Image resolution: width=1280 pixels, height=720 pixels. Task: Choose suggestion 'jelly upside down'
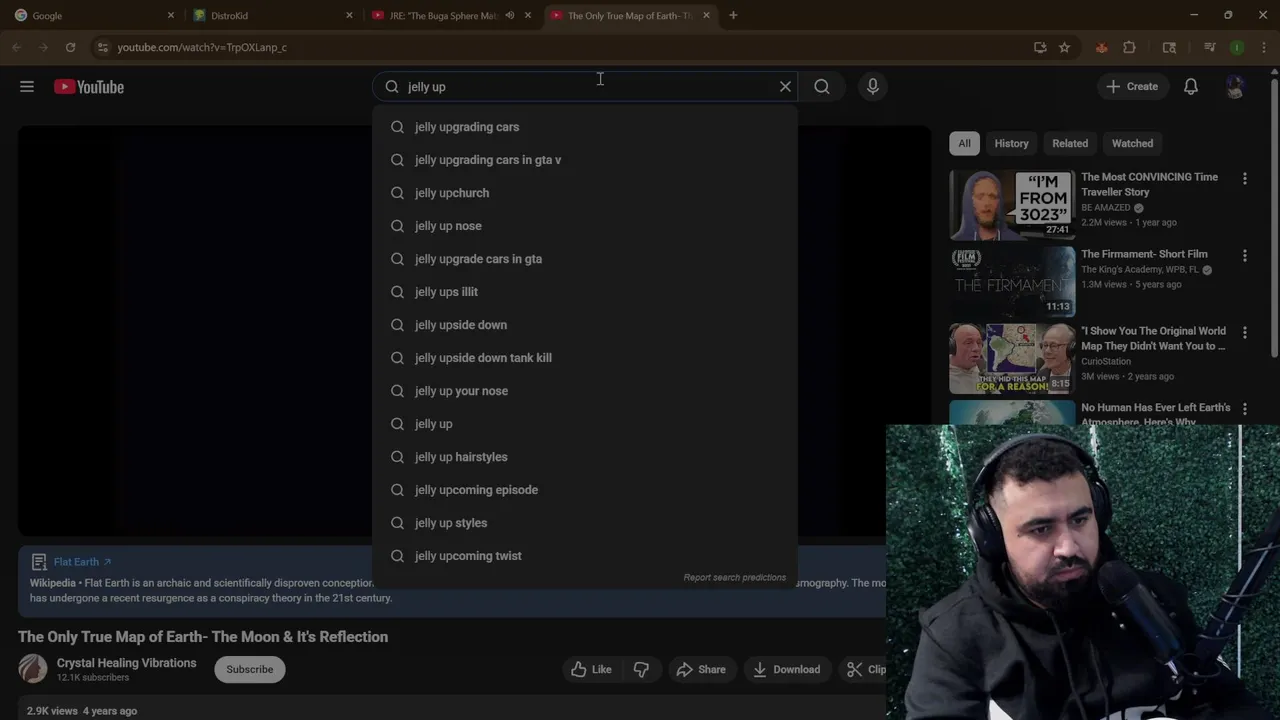(x=585, y=325)
